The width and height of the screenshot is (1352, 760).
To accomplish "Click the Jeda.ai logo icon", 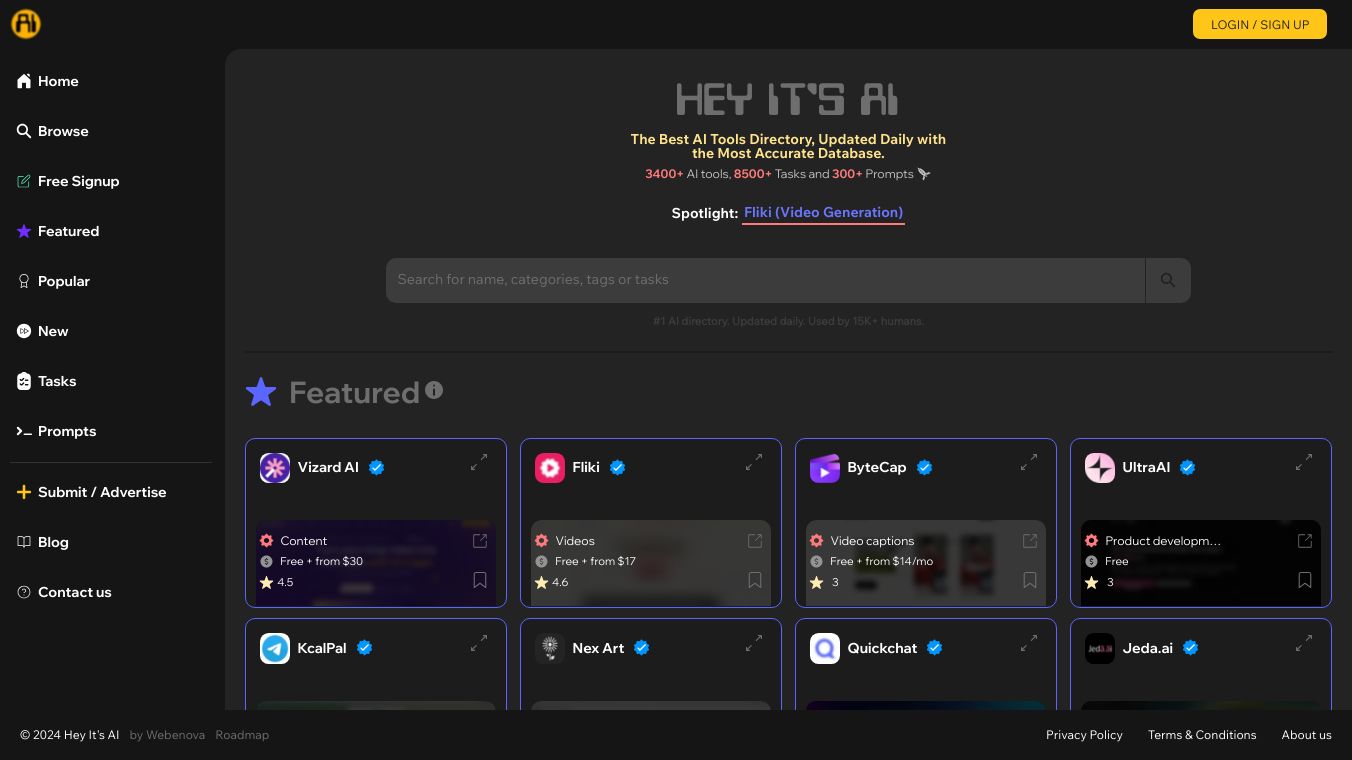I will click(1100, 649).
